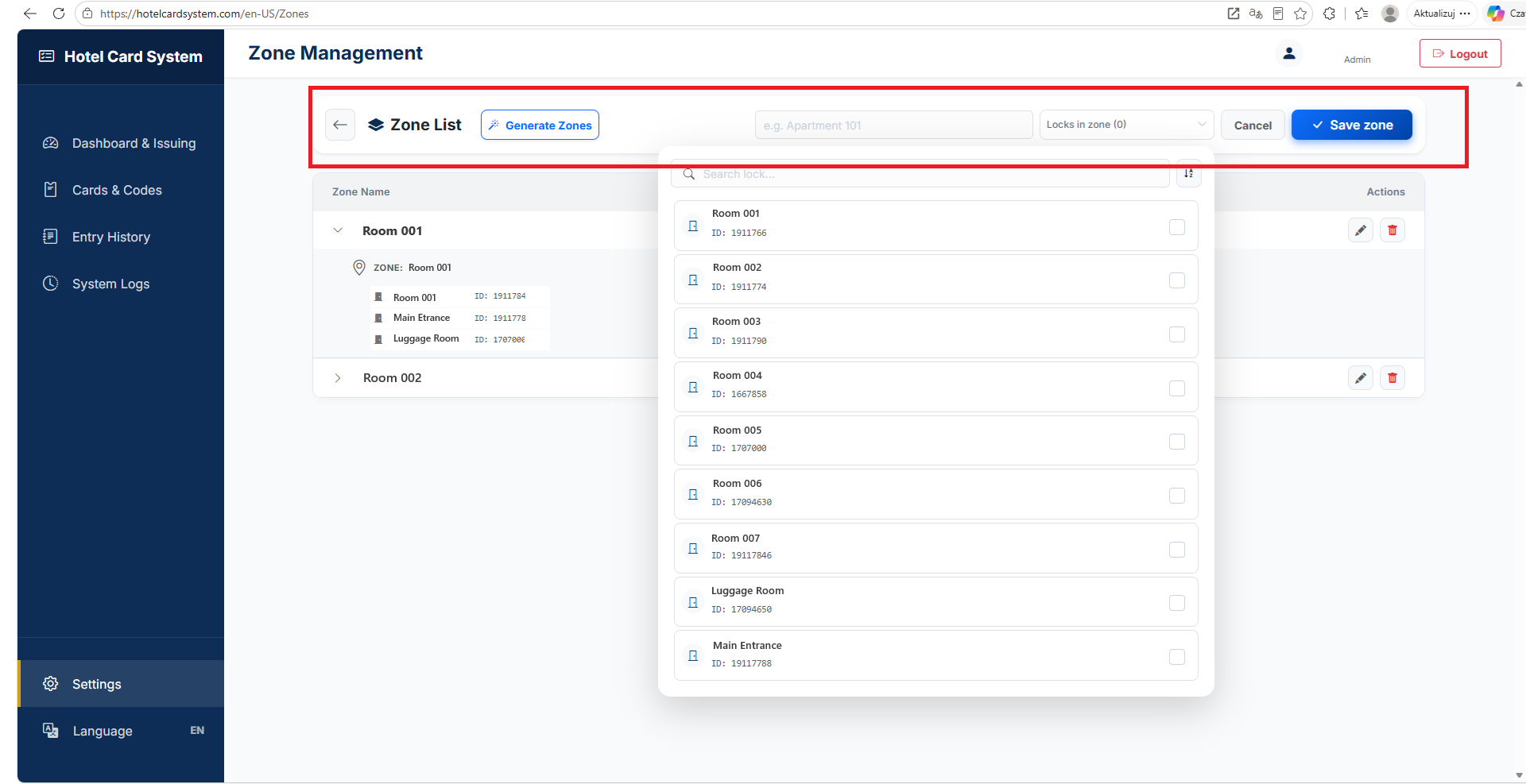This screenshot has width=1526, height=784.
Task: Edit the Room 001 zone with pencil icon
Action: (x=1361, y=230)
